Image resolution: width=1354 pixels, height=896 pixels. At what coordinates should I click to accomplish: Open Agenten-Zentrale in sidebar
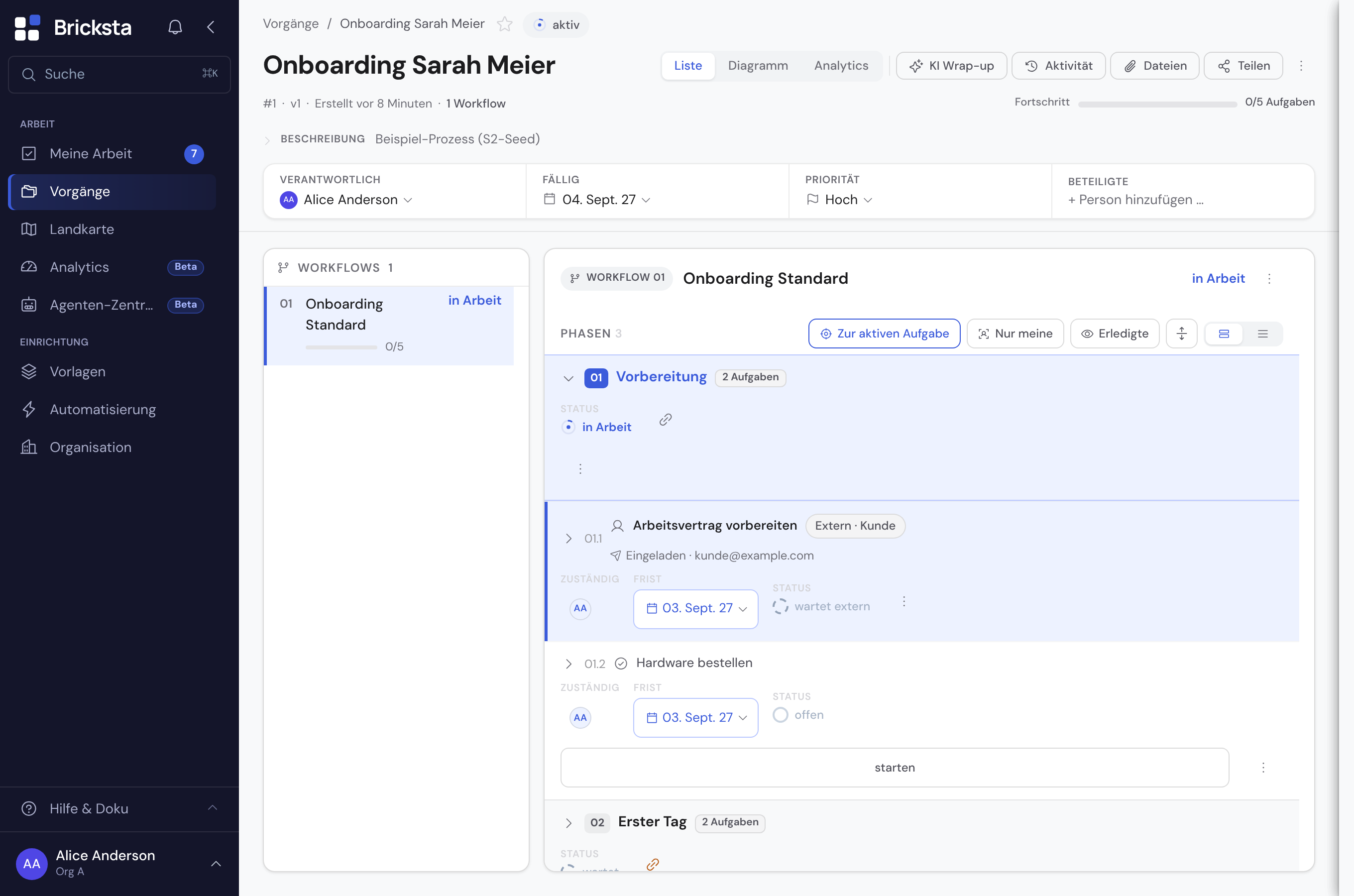coord(113,305)
